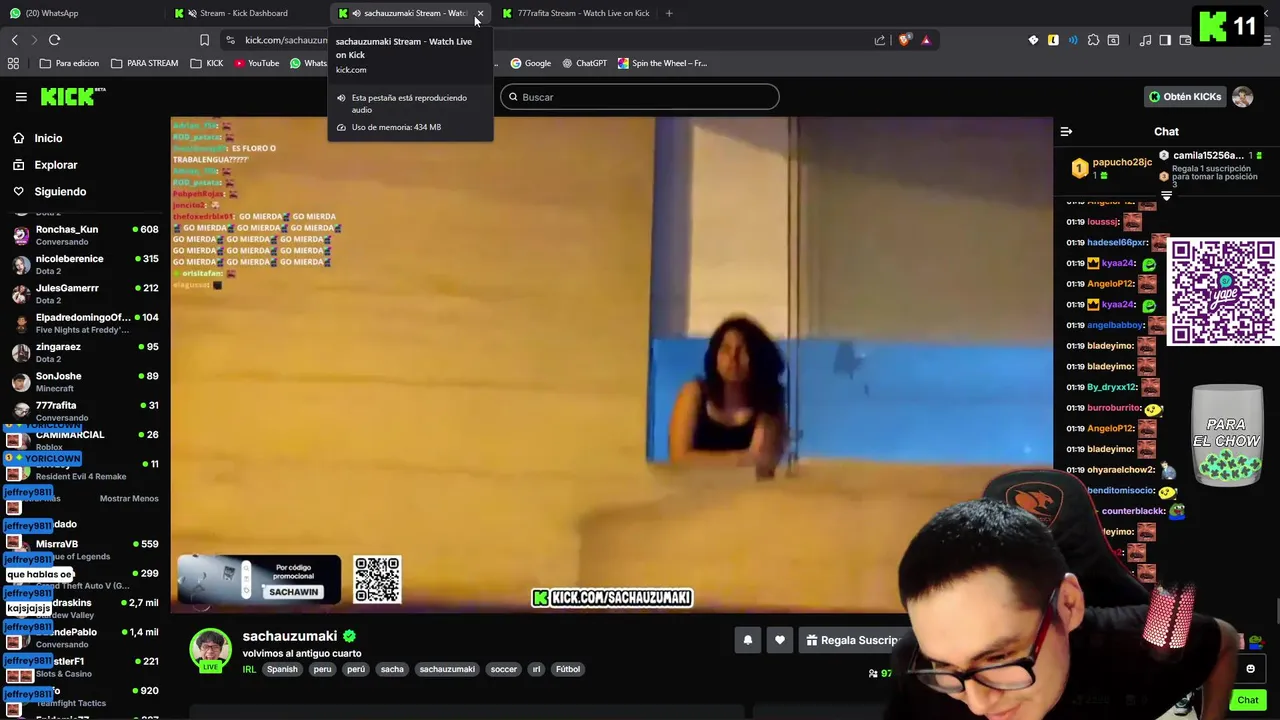Click the green Chat send button
This screenshot has height=720, width=1280.
click(1247, 700)
